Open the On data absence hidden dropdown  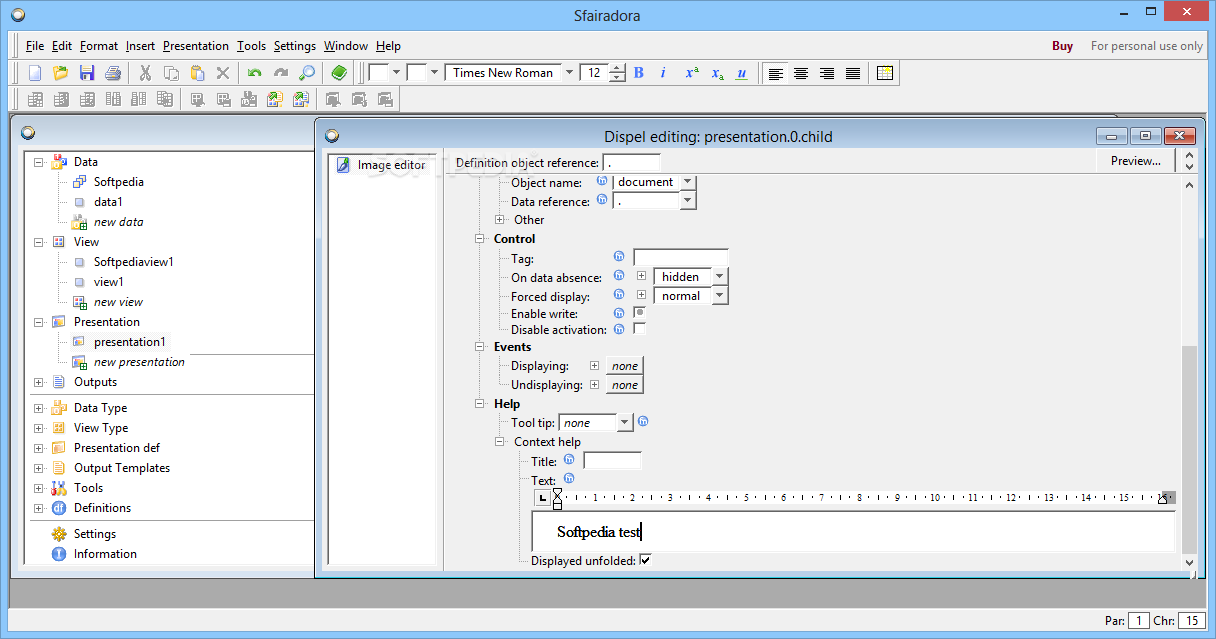[x=720, y=277]
